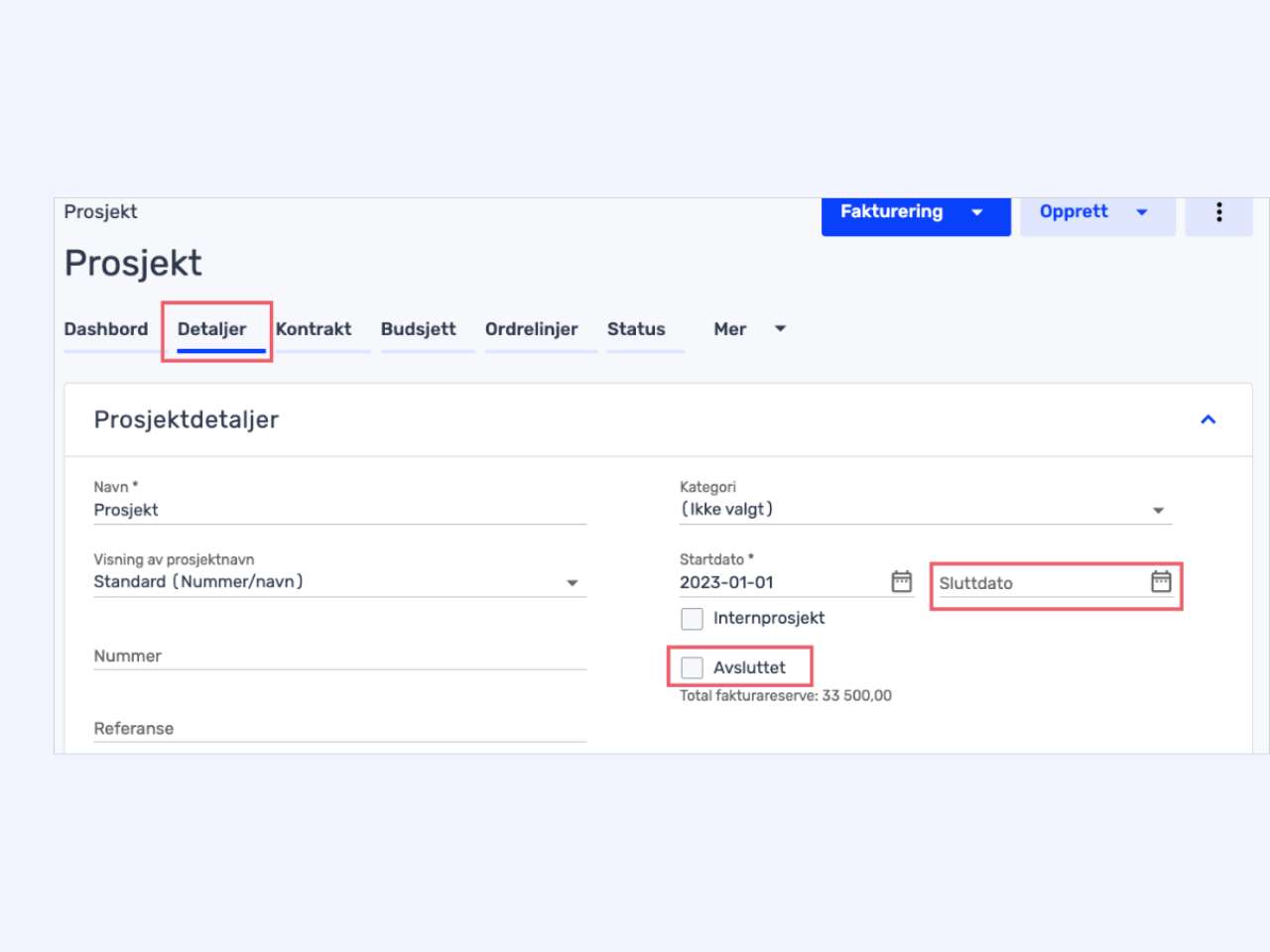Go to the Kontrakt tab
Image resolution: width=1270 pixels, height=952 pixels.
(314, 329)
